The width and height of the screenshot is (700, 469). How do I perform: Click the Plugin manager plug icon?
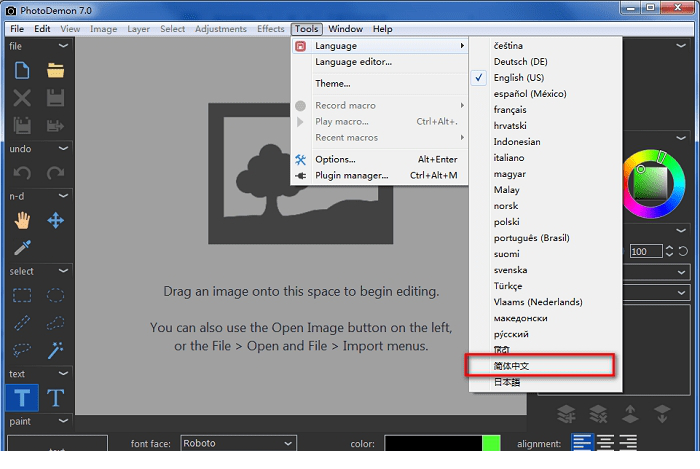[x=300, y=175]
